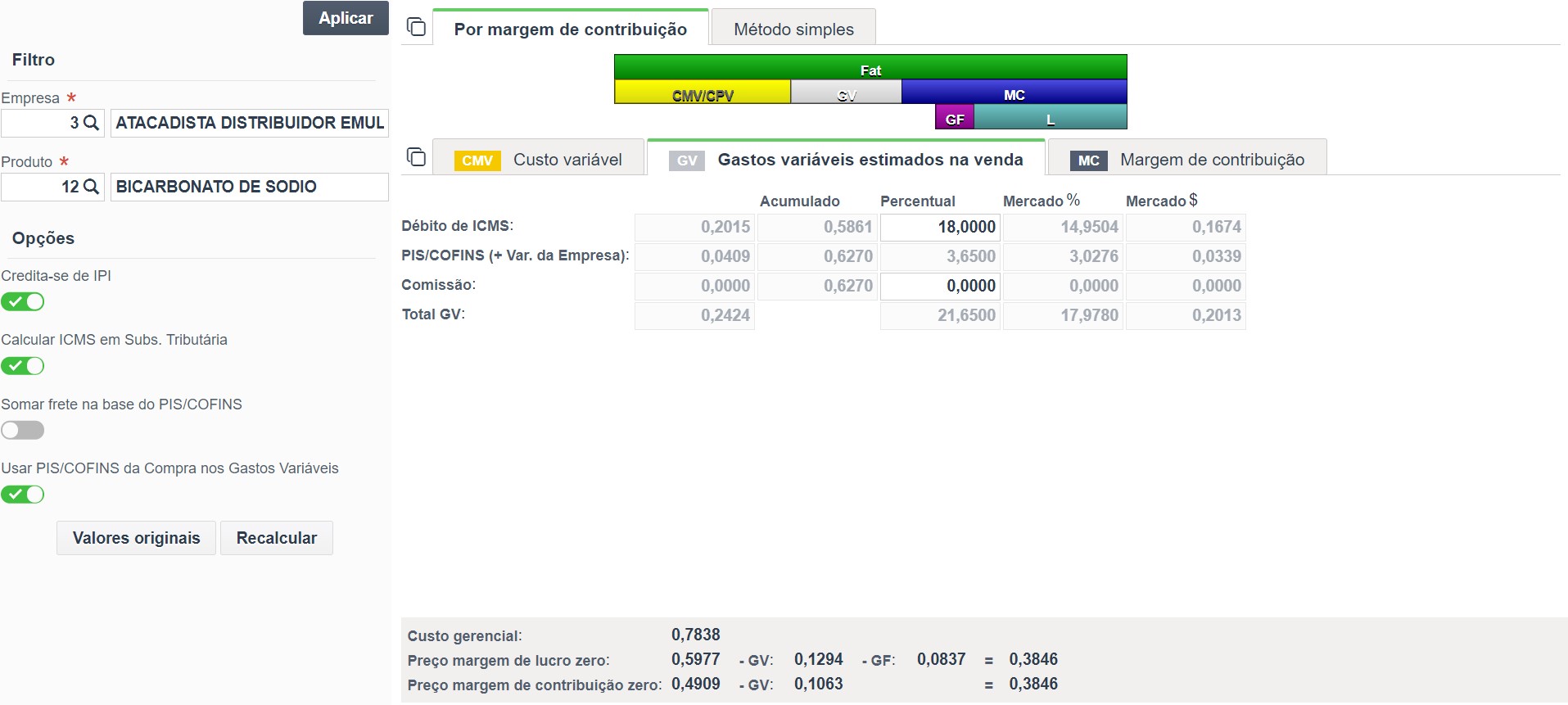This screenshot has width=1568, height=705.
Task: Click the BICARBONATO DE SODIO product field
Action: 250,187
